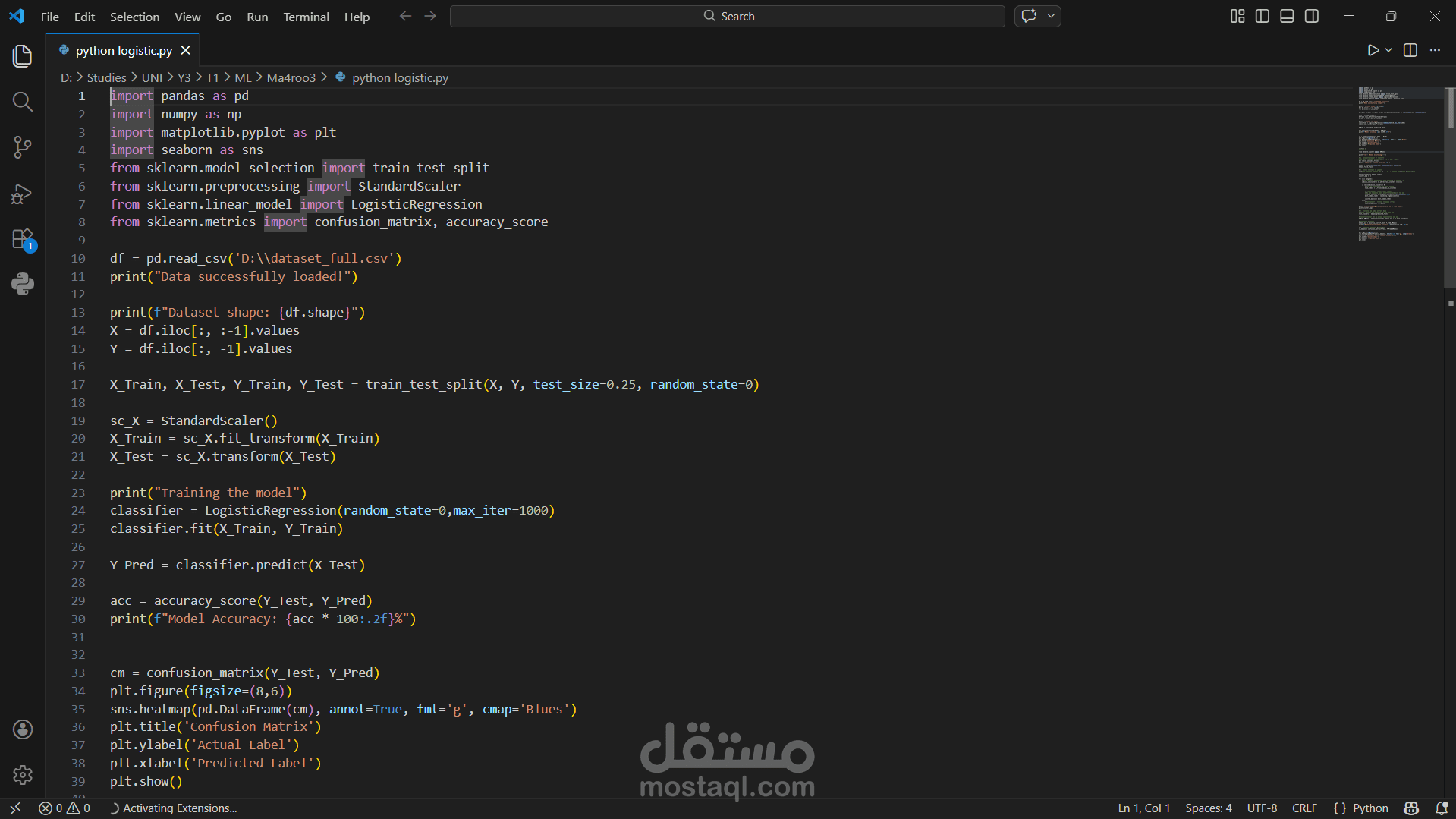Go back with the navigation arrow
Screen dimensions: 1456x819
405,16
